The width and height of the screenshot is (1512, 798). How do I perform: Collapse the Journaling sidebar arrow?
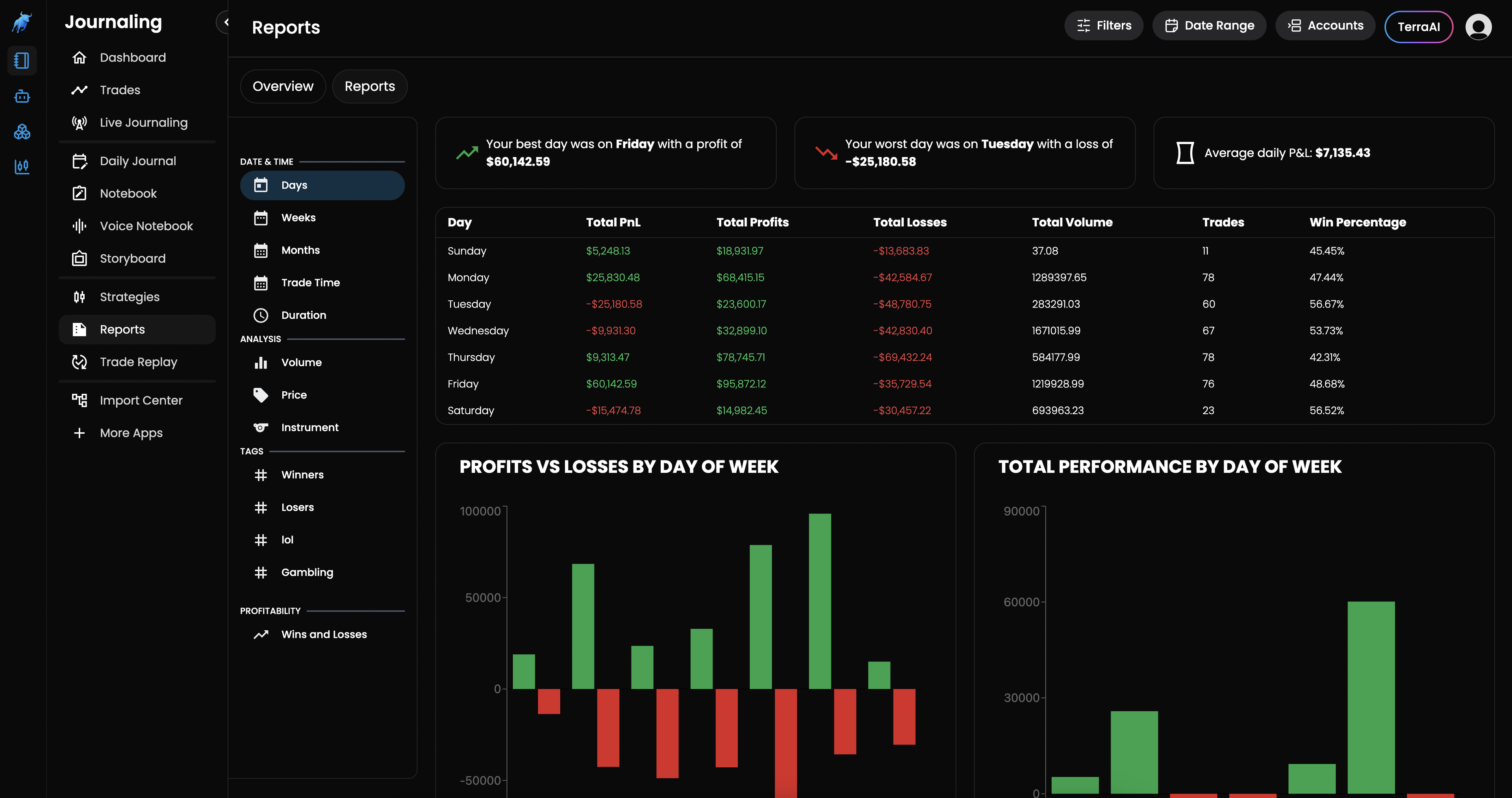tap(225, 22)
